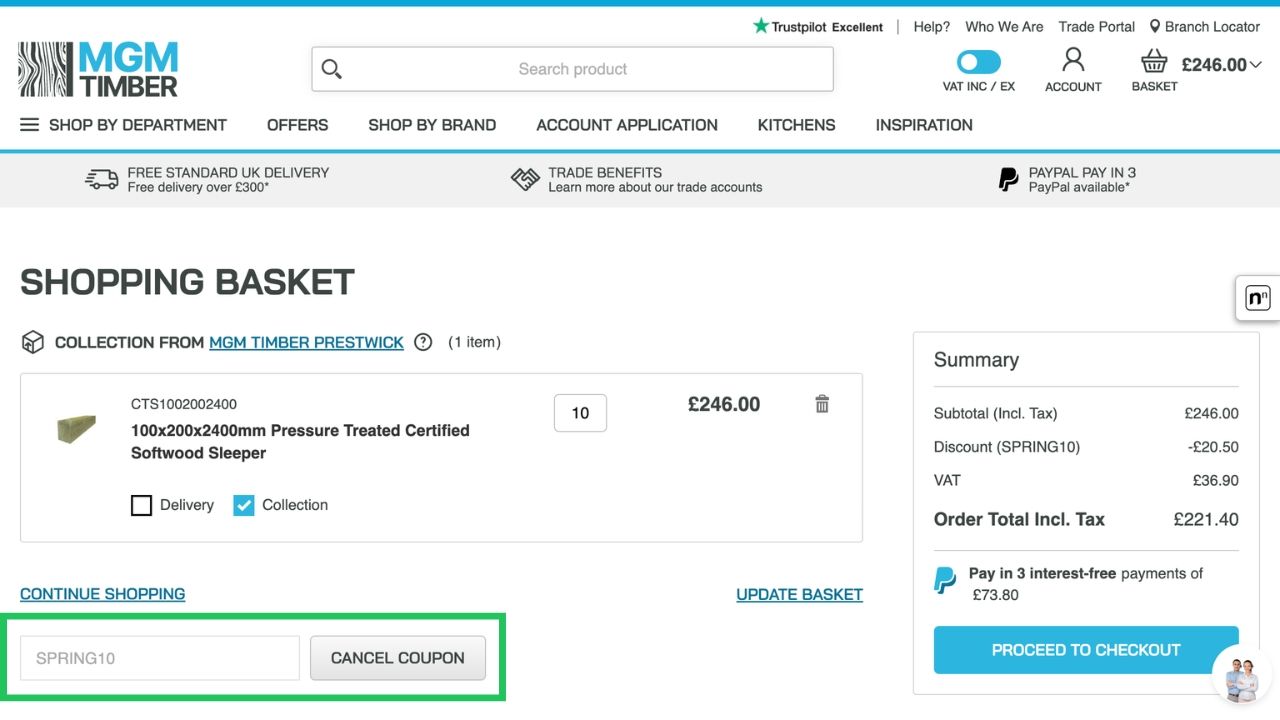This screenshot has width=1280, height=720.
Task: Open the Shop by Brand menu
Action: 432,125
